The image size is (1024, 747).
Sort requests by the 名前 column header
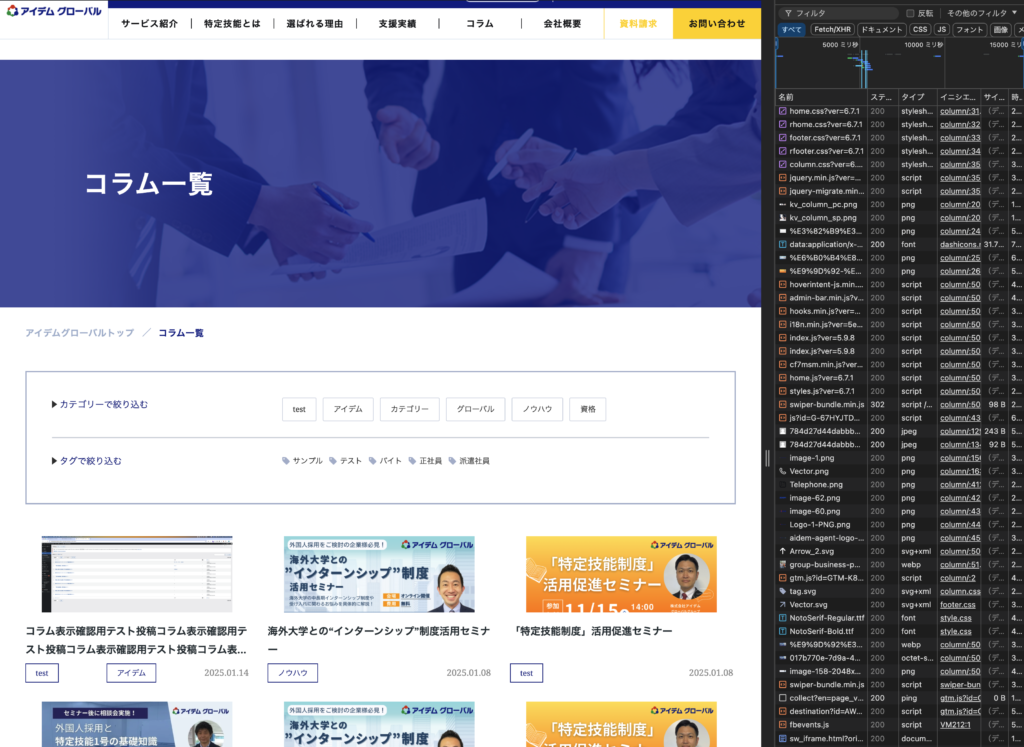click(821, 97)
